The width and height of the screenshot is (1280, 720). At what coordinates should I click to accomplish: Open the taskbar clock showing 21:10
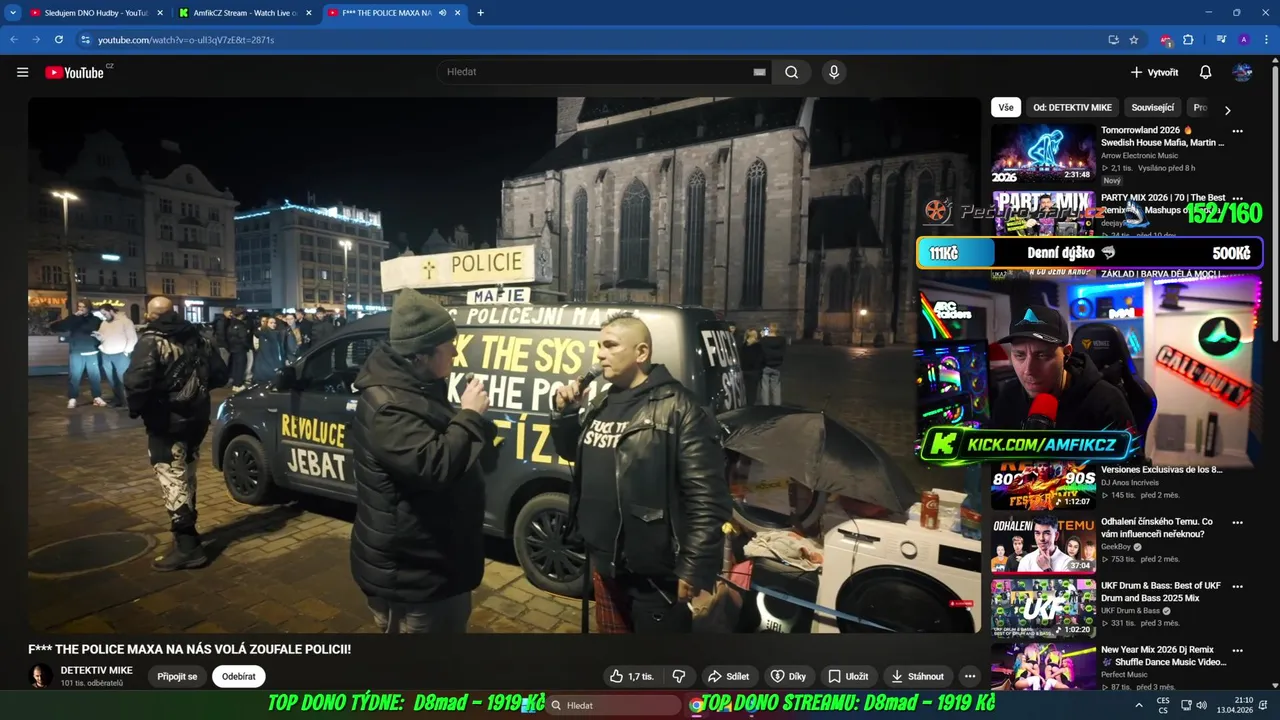pyautogui.click(x=1234, y=705)
